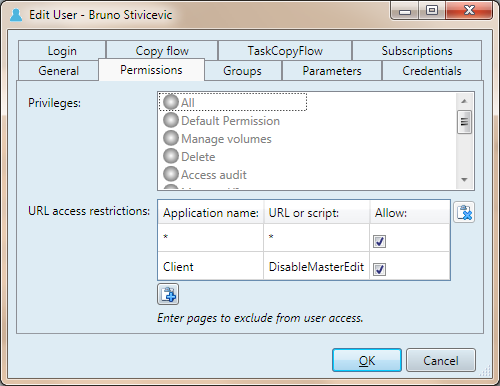Maximize the Edit User window
Screen dimensions: 500x386
(432, 11)
